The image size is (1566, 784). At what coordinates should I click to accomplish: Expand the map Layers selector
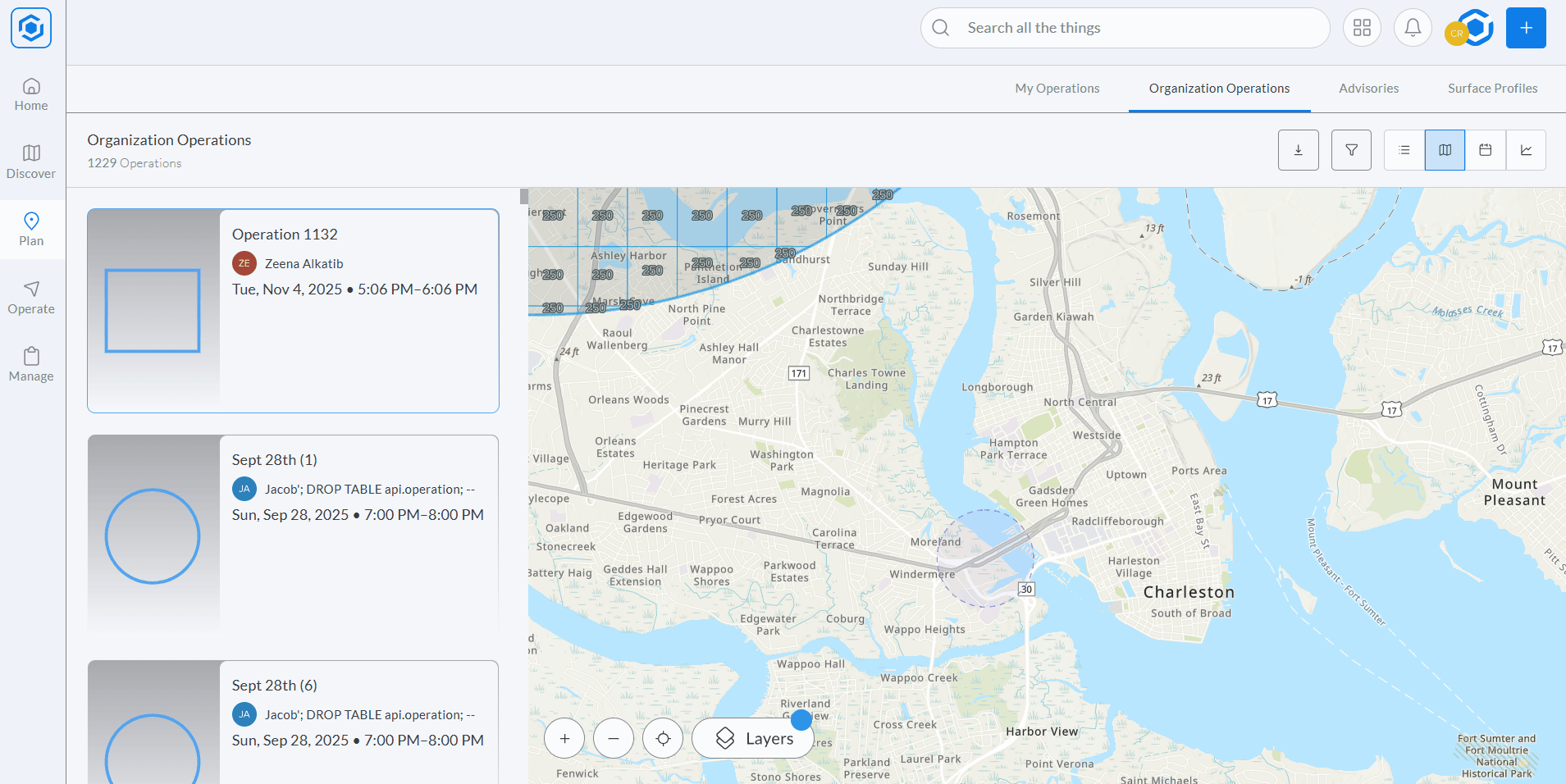tap(753, 738)
